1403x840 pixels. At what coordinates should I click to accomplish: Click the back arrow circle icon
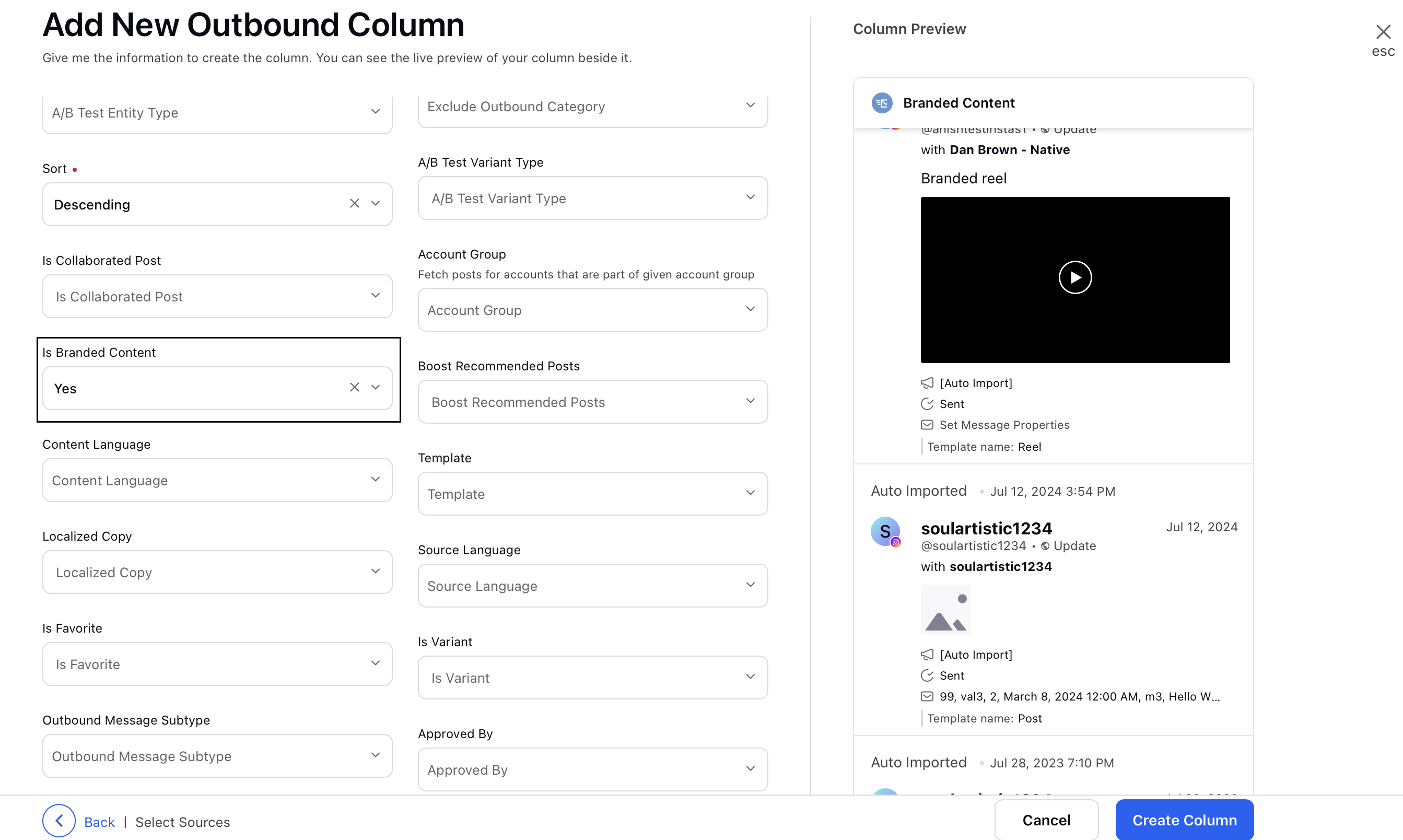tap(59, 821)
